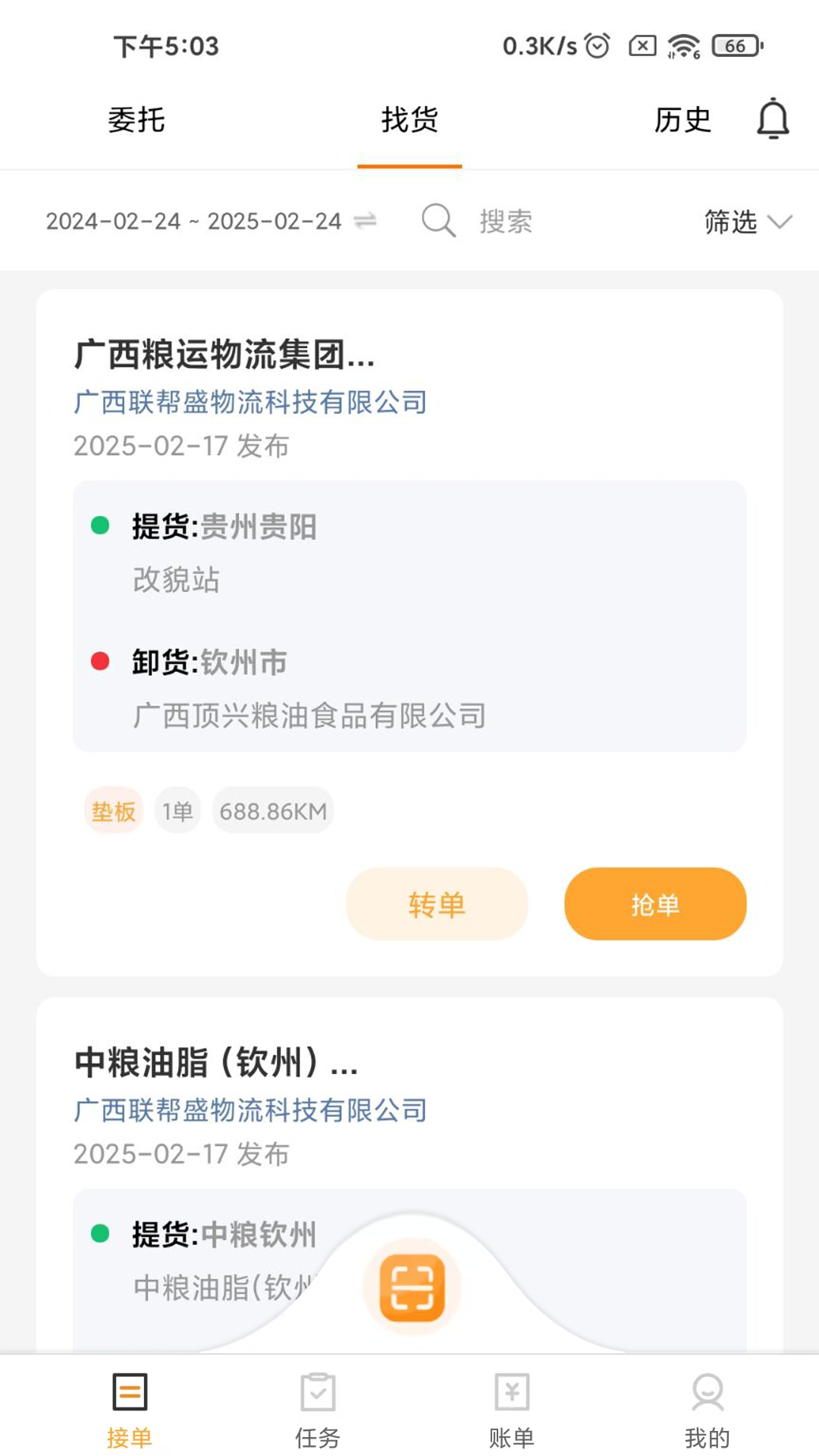The image size is (819, 1456).
Task: Tap the 垫板 tag
Action: tap(114, 811)
